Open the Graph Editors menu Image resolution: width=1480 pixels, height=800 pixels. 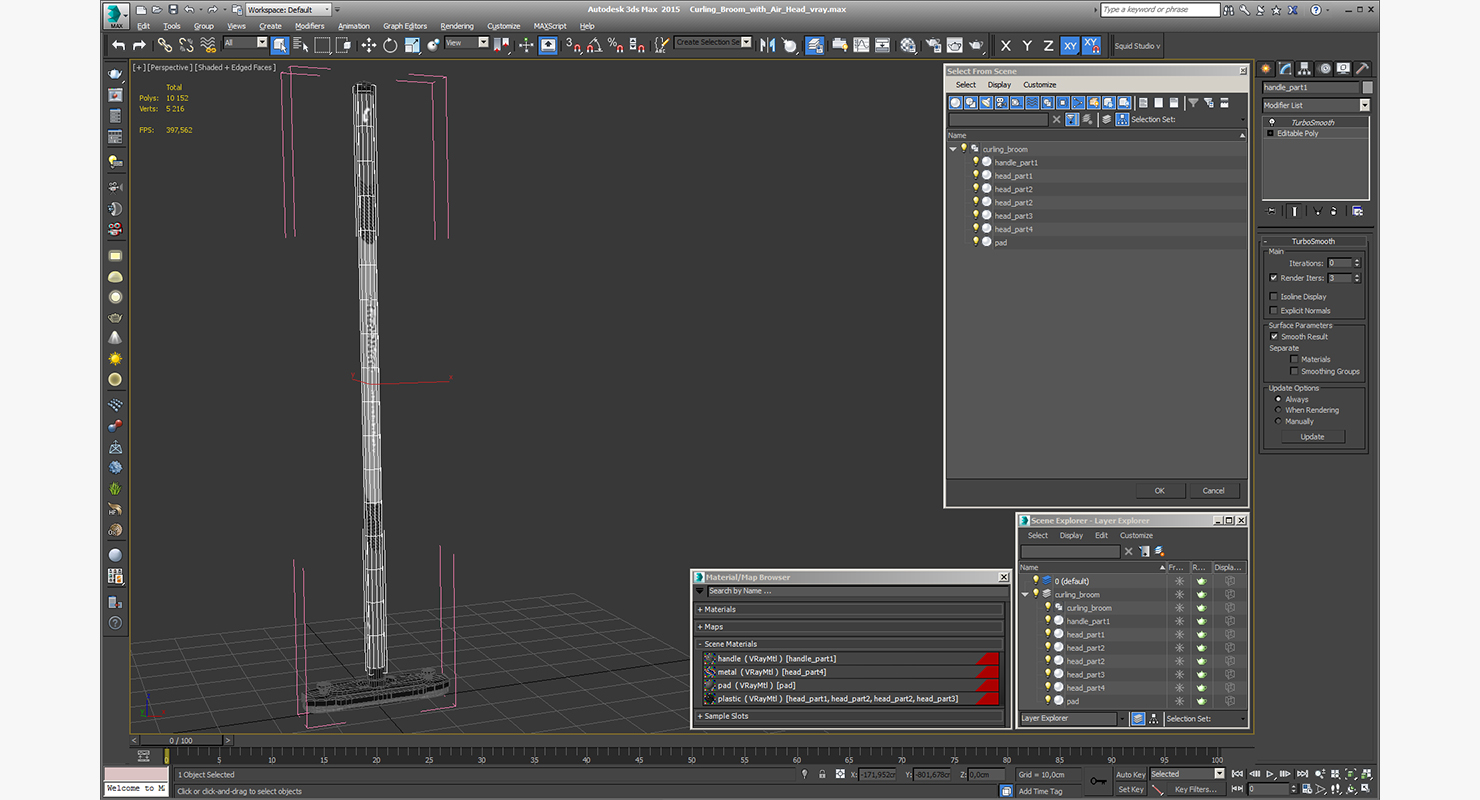pos(405,26)
